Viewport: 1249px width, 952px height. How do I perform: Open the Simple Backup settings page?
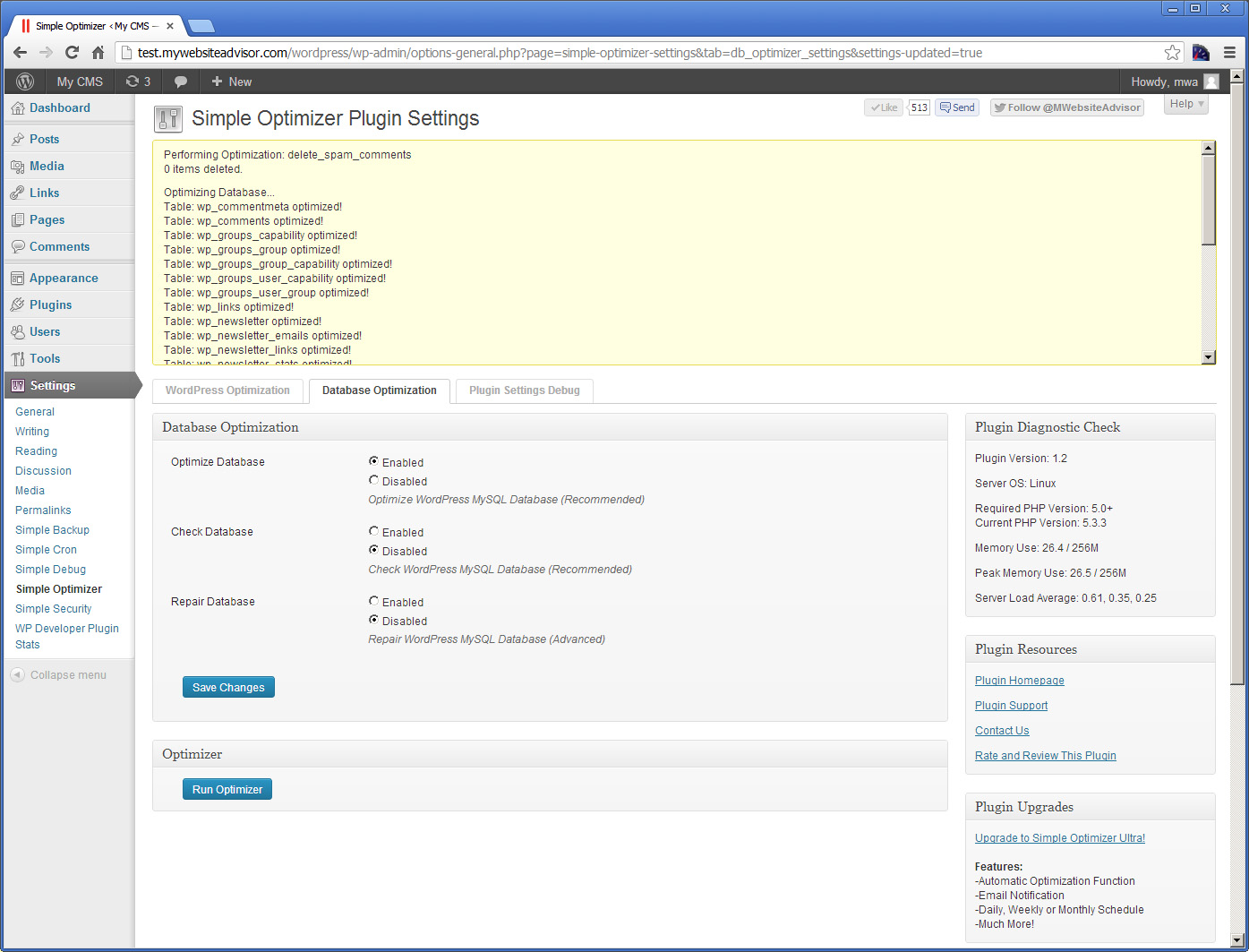tap(52, 530)
